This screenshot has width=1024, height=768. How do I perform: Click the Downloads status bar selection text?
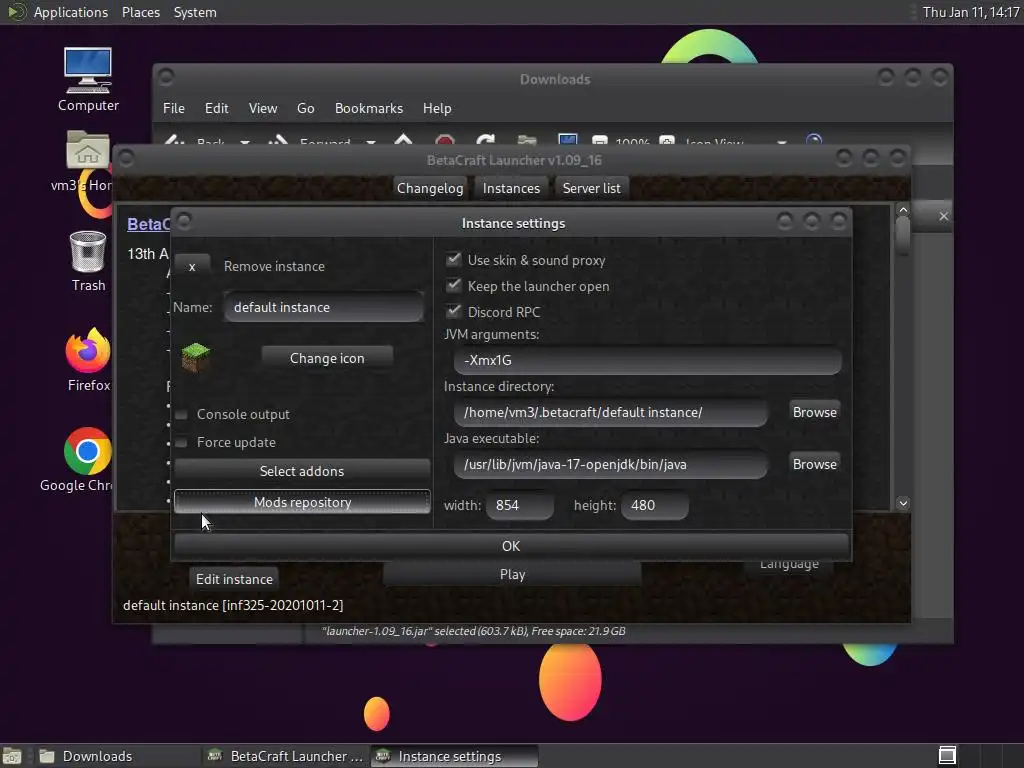pyautogui.click(x=473, y=631)
